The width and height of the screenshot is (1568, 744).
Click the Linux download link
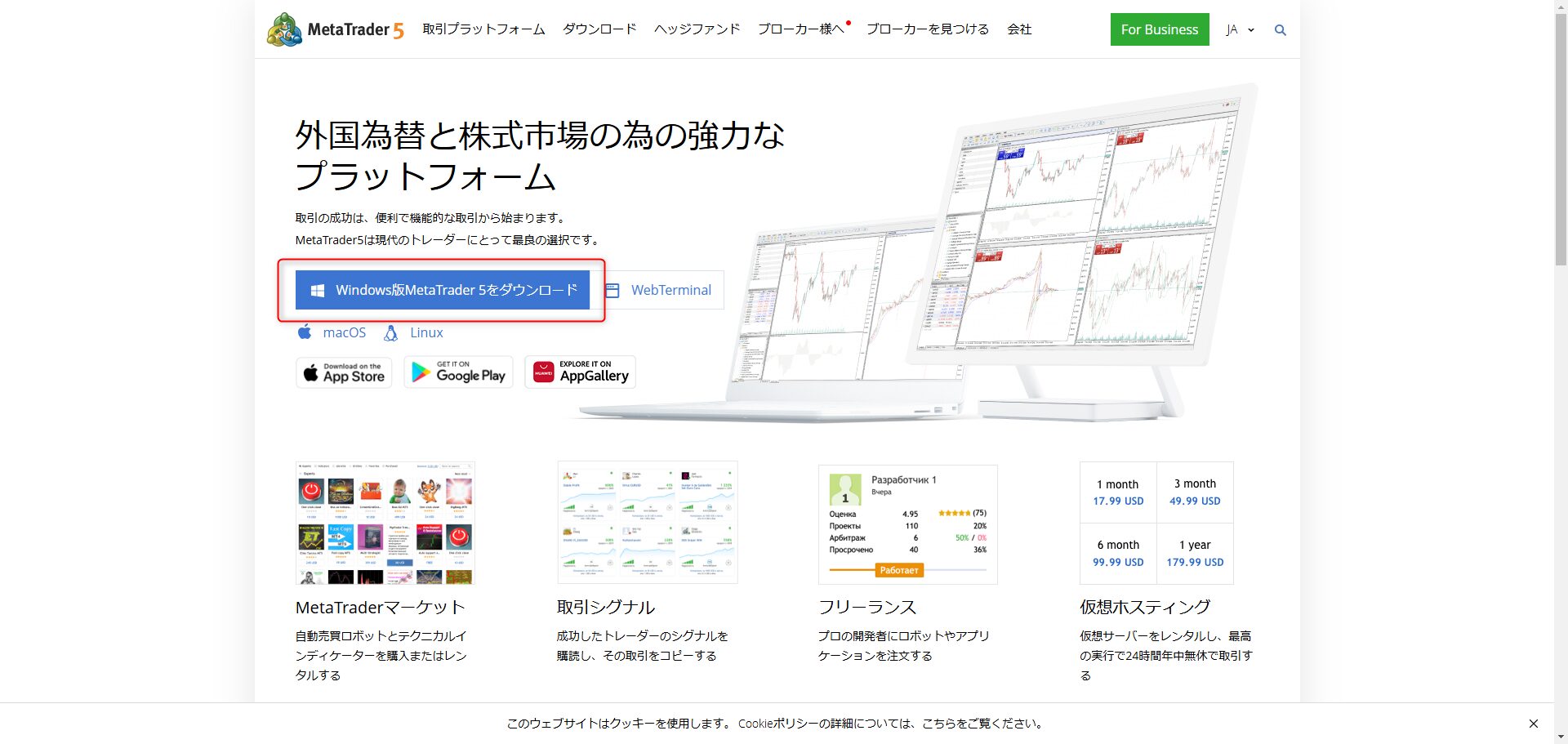(426, 332)
